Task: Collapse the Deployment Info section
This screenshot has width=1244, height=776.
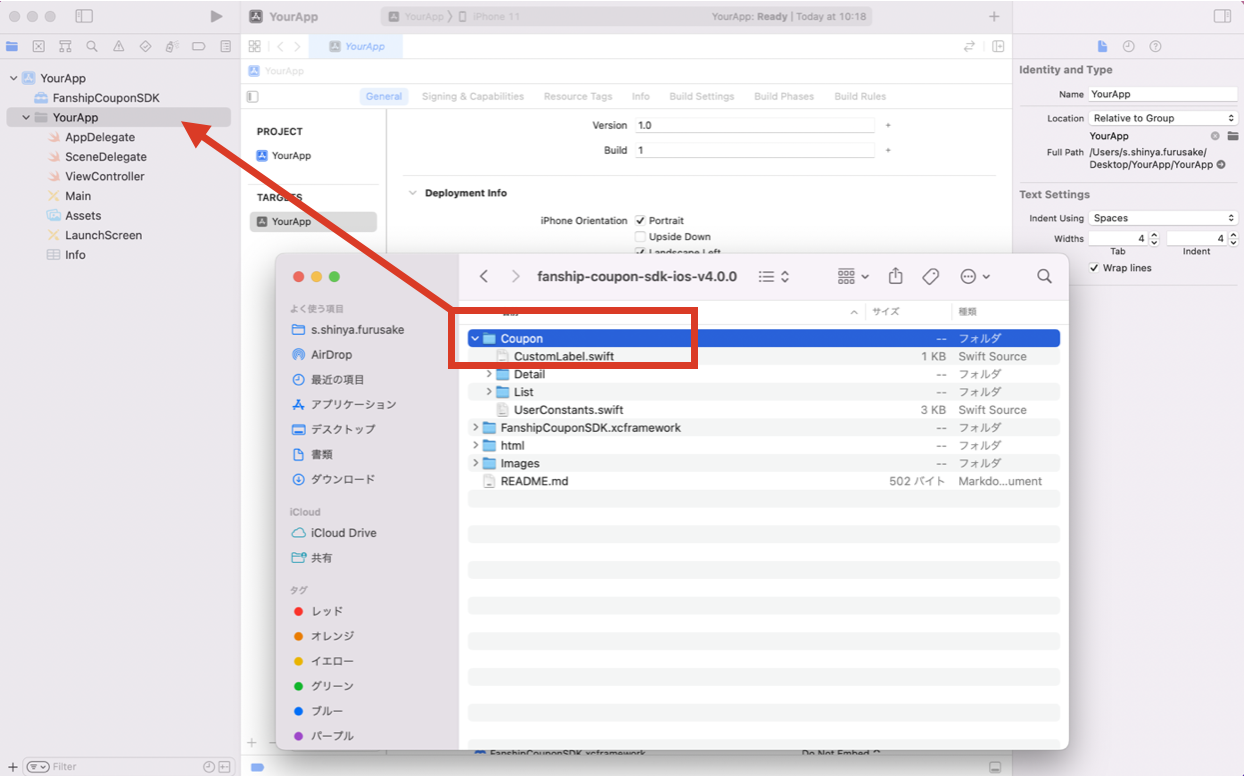Action: tap(412, 193)
